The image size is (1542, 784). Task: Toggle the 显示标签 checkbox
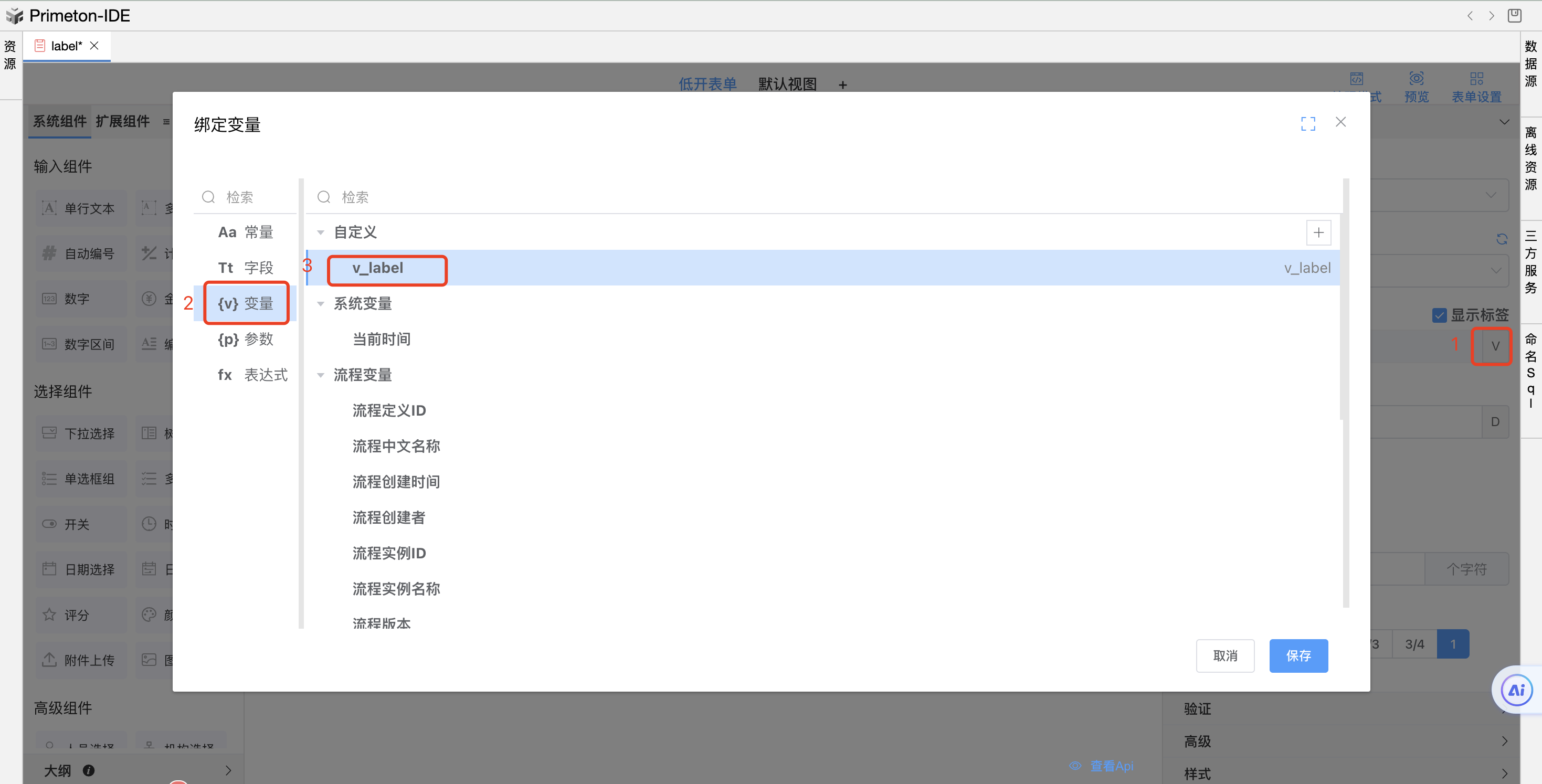[x=1439, y=315]
